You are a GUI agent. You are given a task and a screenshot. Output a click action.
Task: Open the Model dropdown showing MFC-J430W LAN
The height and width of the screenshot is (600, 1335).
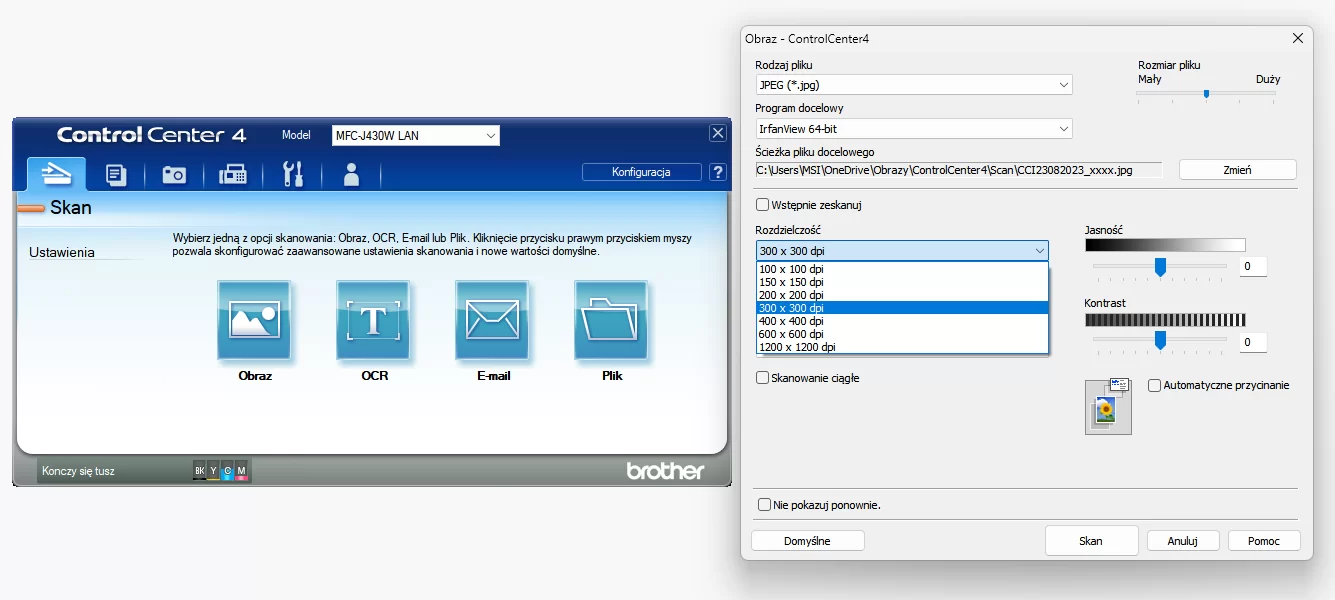click(415, 135)
